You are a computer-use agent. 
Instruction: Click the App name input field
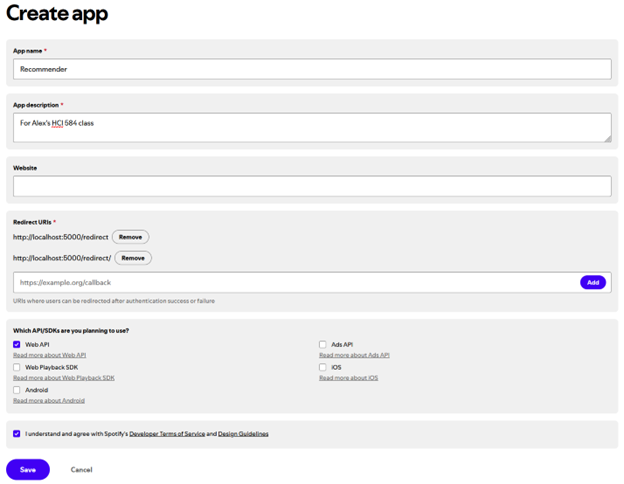(312, 69)
